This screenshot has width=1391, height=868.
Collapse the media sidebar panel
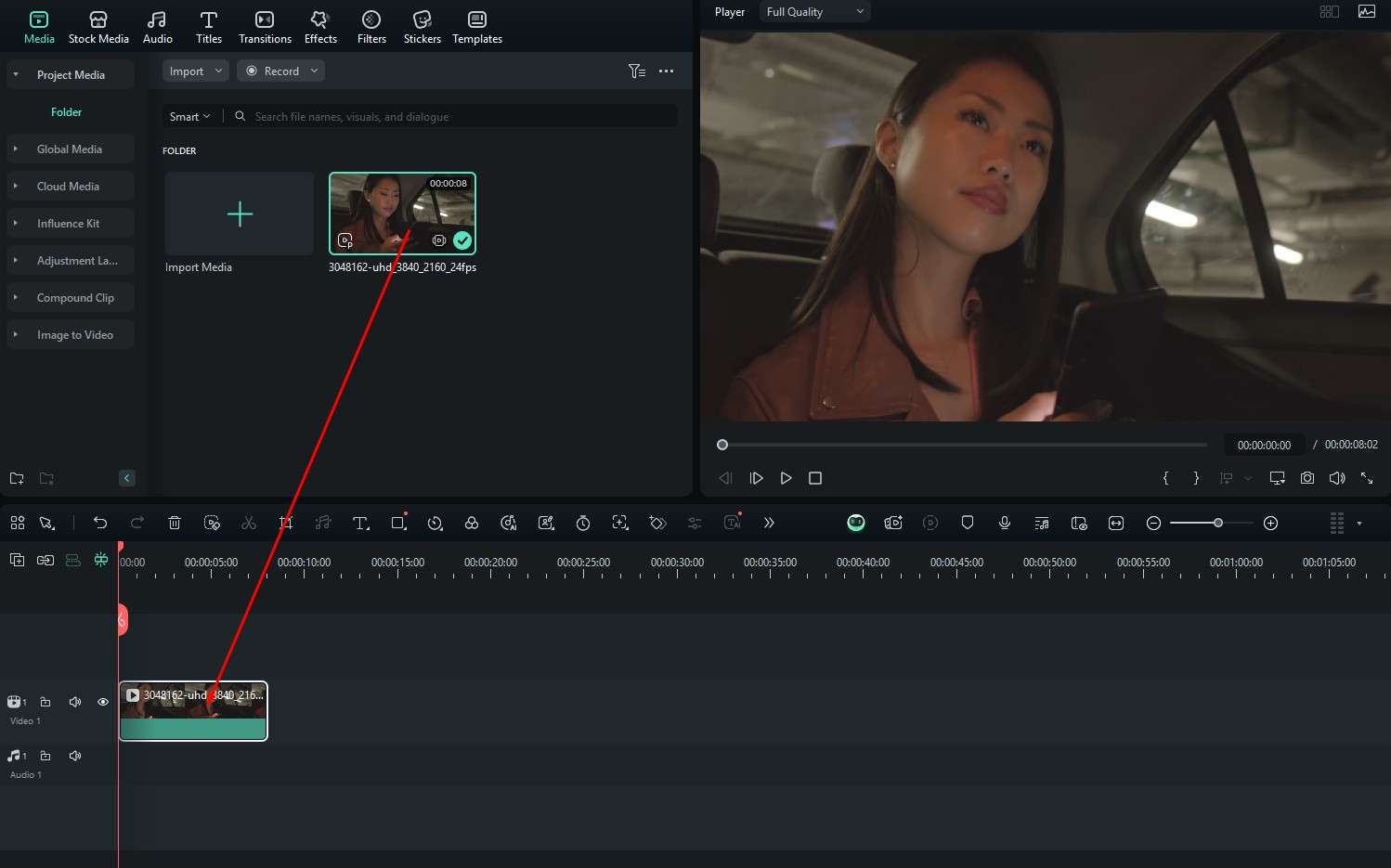127,478
